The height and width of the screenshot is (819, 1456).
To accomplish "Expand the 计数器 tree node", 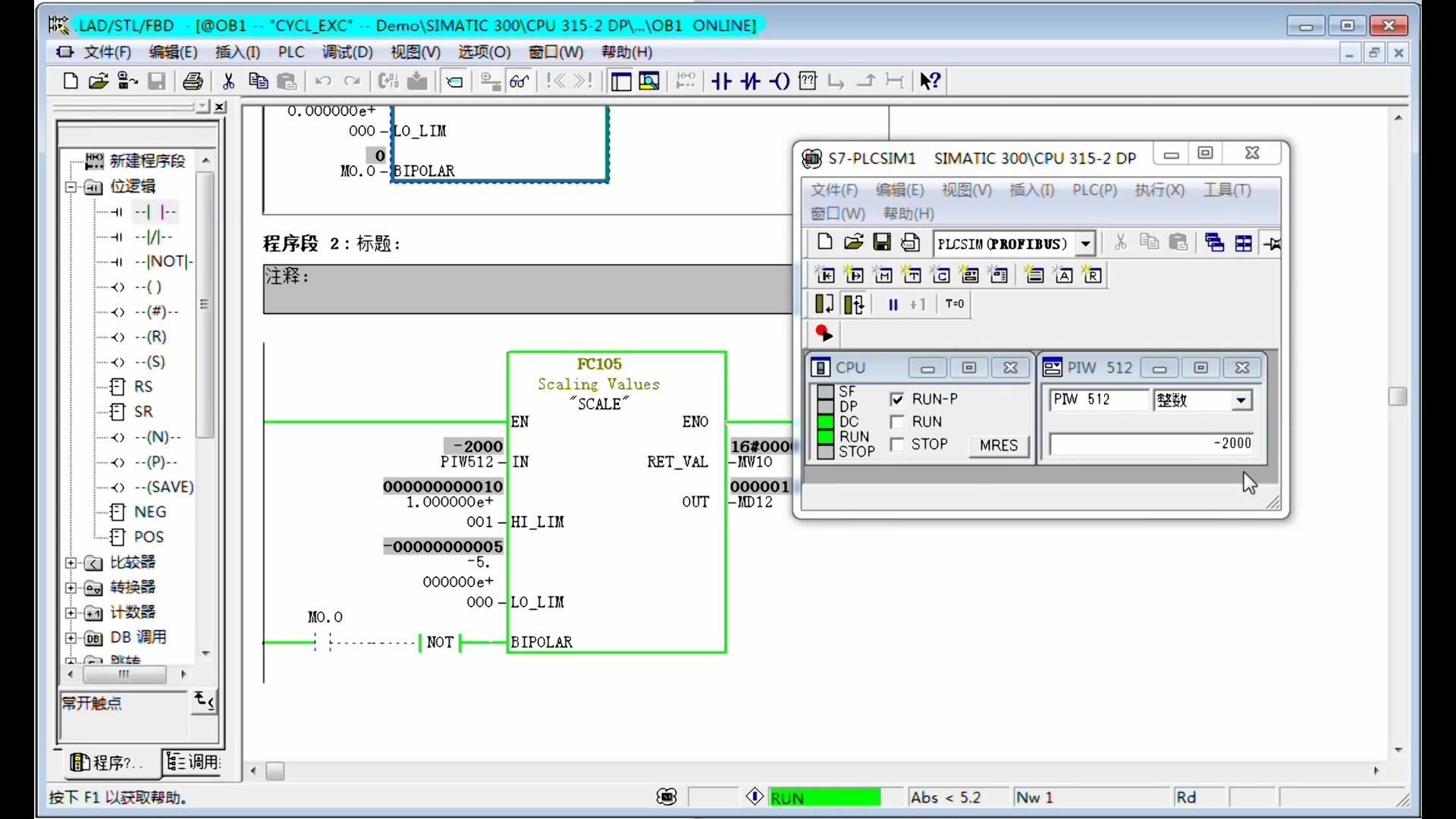I will pos(71,613).
